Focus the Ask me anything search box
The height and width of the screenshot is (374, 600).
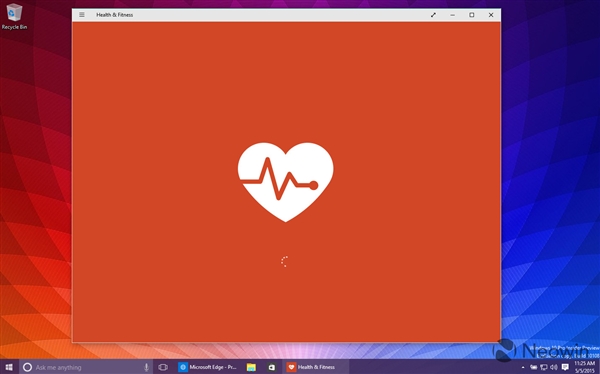pyautogui.click(x=85, y=367)
